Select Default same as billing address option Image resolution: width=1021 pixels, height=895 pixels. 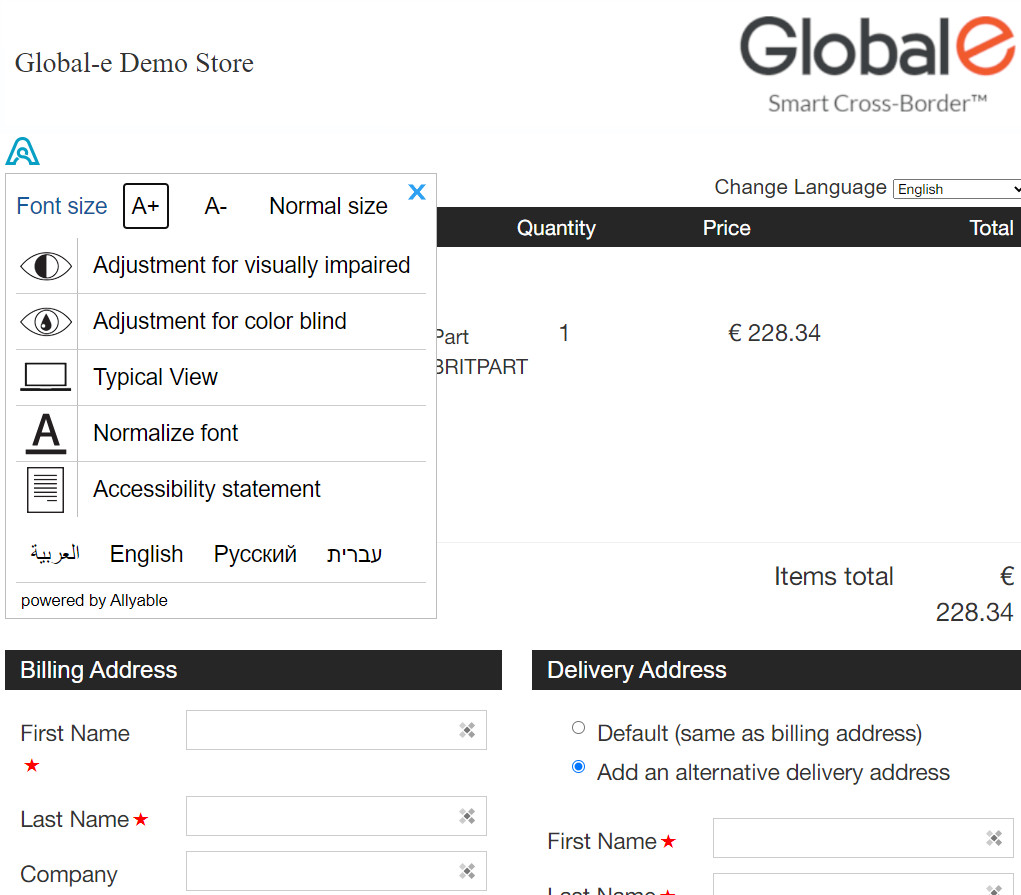pos(578,728)
